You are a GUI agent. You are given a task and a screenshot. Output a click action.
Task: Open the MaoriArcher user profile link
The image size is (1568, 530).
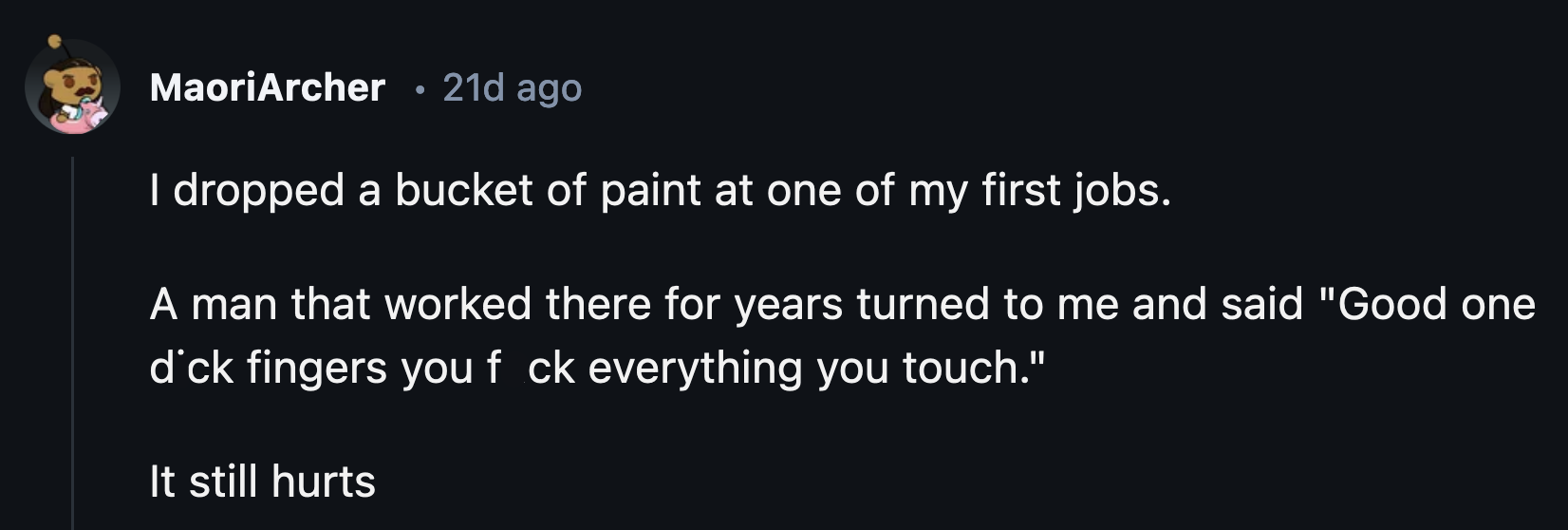tap(268, 87)
